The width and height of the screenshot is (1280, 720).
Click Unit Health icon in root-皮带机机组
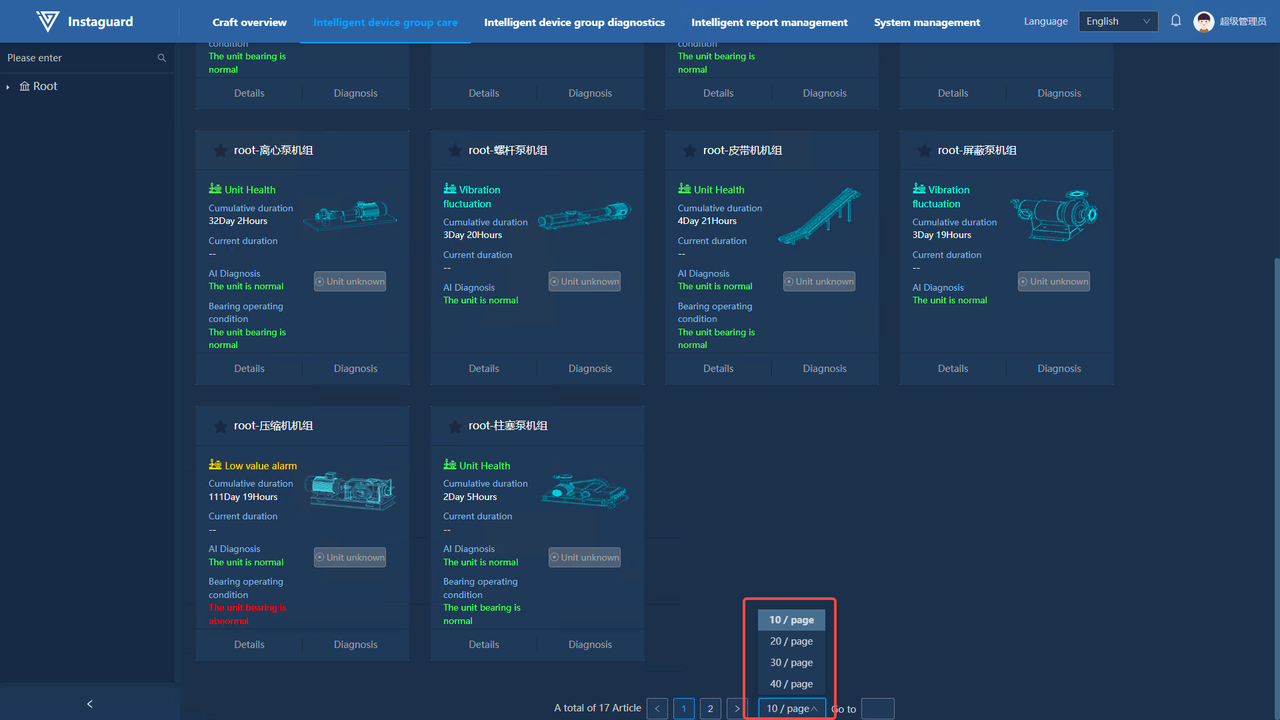coord(684,189)
